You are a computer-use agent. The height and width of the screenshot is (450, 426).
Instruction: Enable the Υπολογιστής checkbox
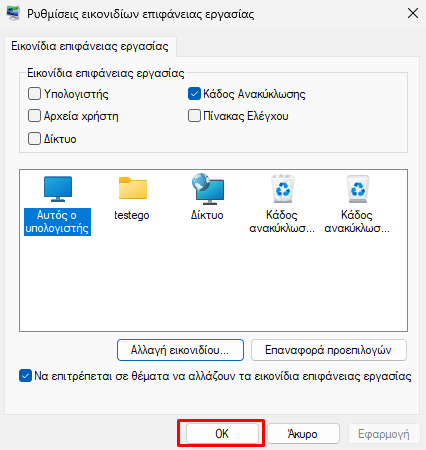[x=34, y=94]
